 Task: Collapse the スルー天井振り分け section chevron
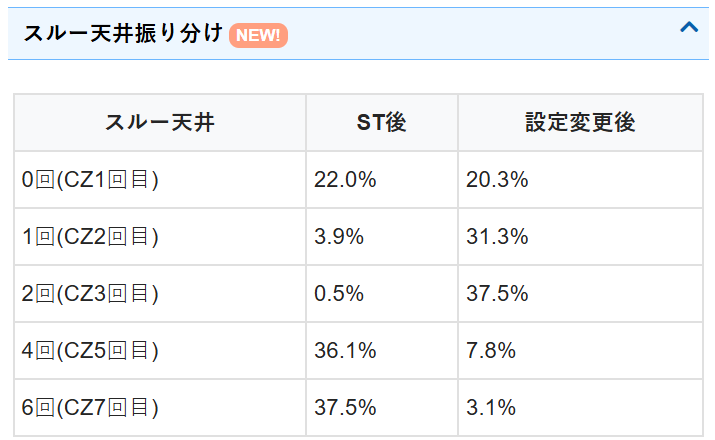pos(689,29)
